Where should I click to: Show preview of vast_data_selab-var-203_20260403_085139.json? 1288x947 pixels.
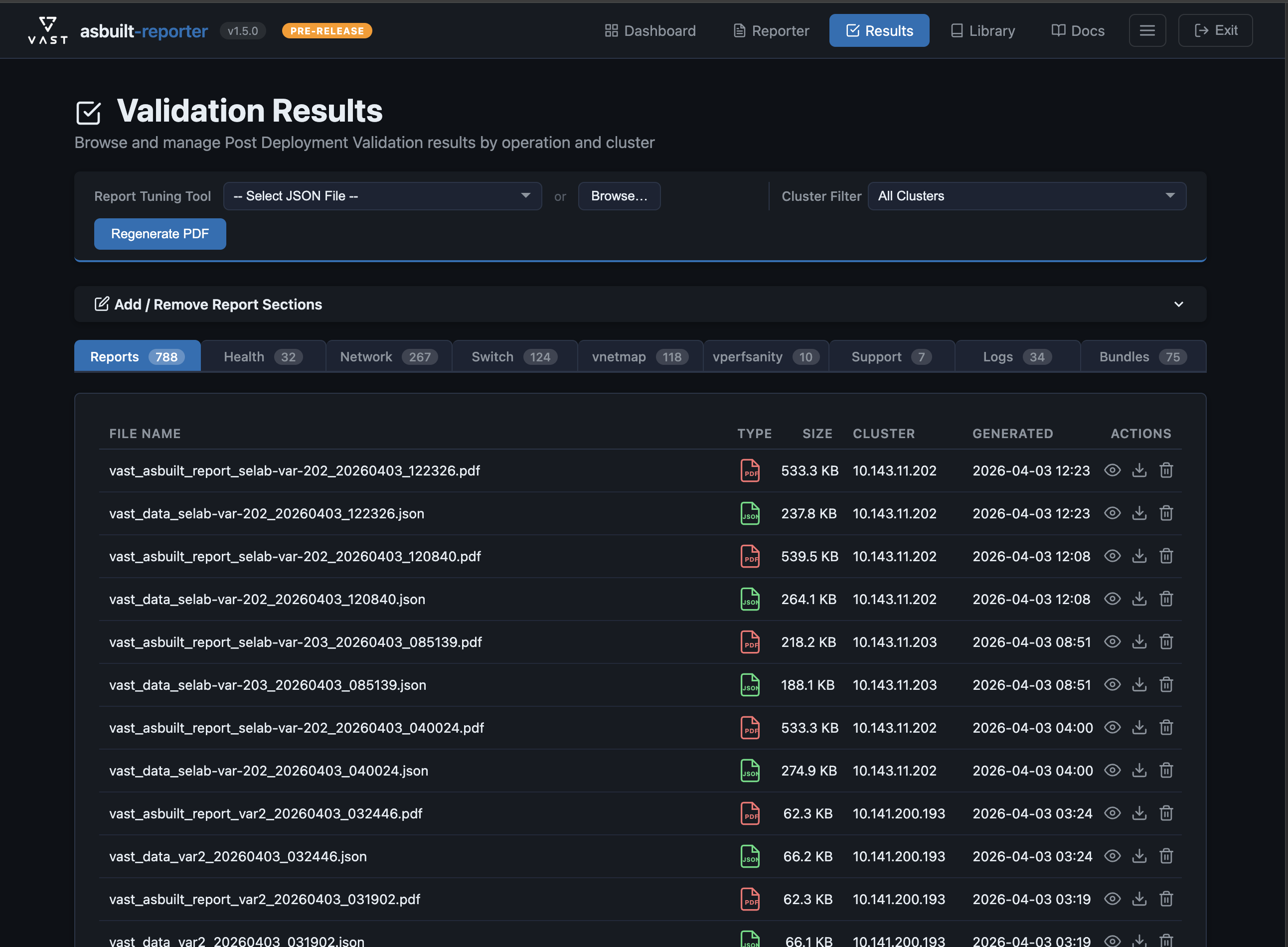(1112, 684)
